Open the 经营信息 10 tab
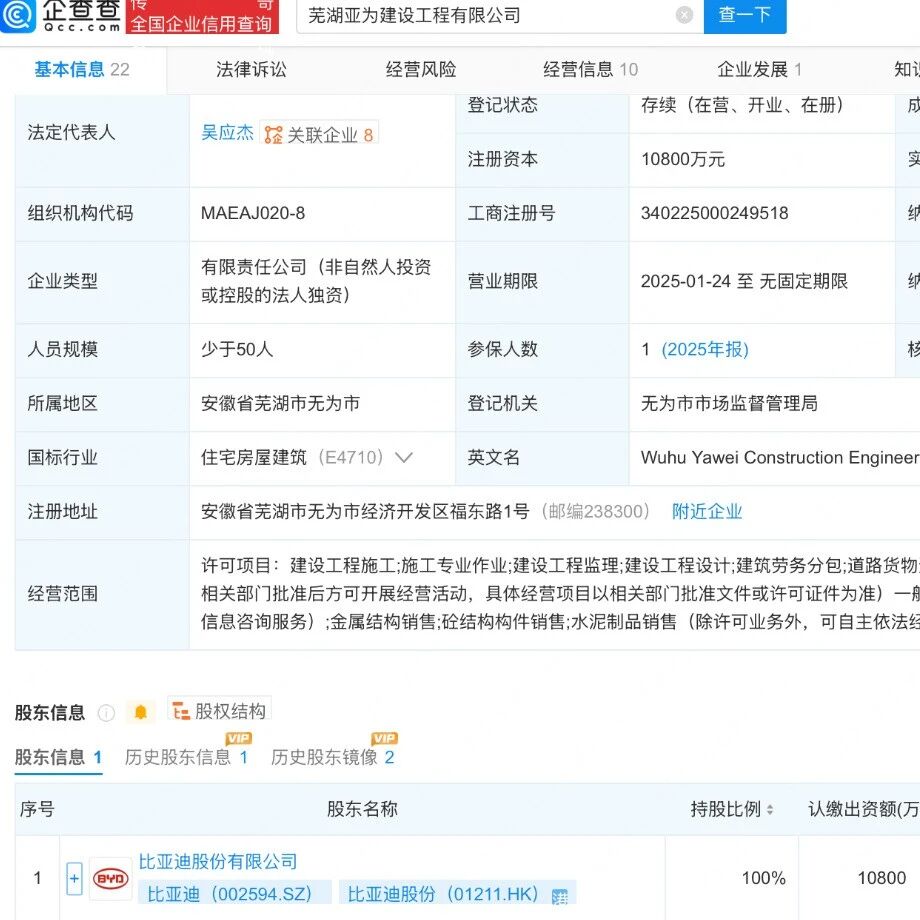This screenshot has height=920, width=920. pyautogui.click(x=590, y=69)
